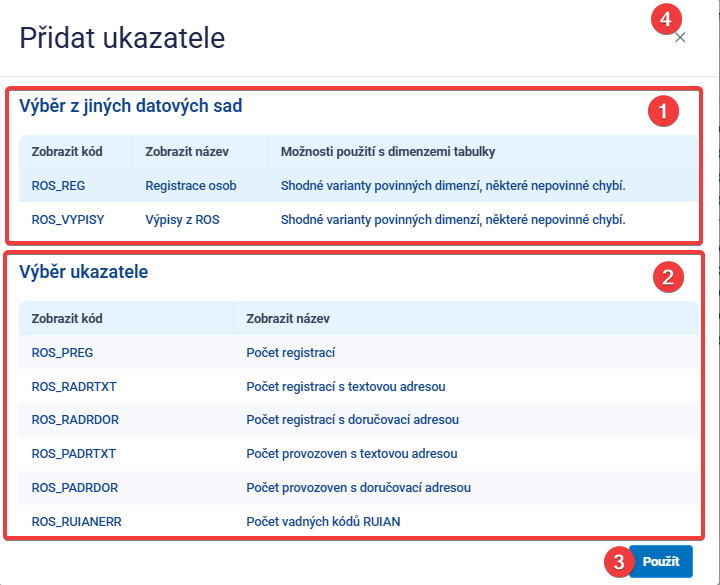This screenshot has width=720, height=585.
Task: Select indicator Počet registrací
Action: 291,352
